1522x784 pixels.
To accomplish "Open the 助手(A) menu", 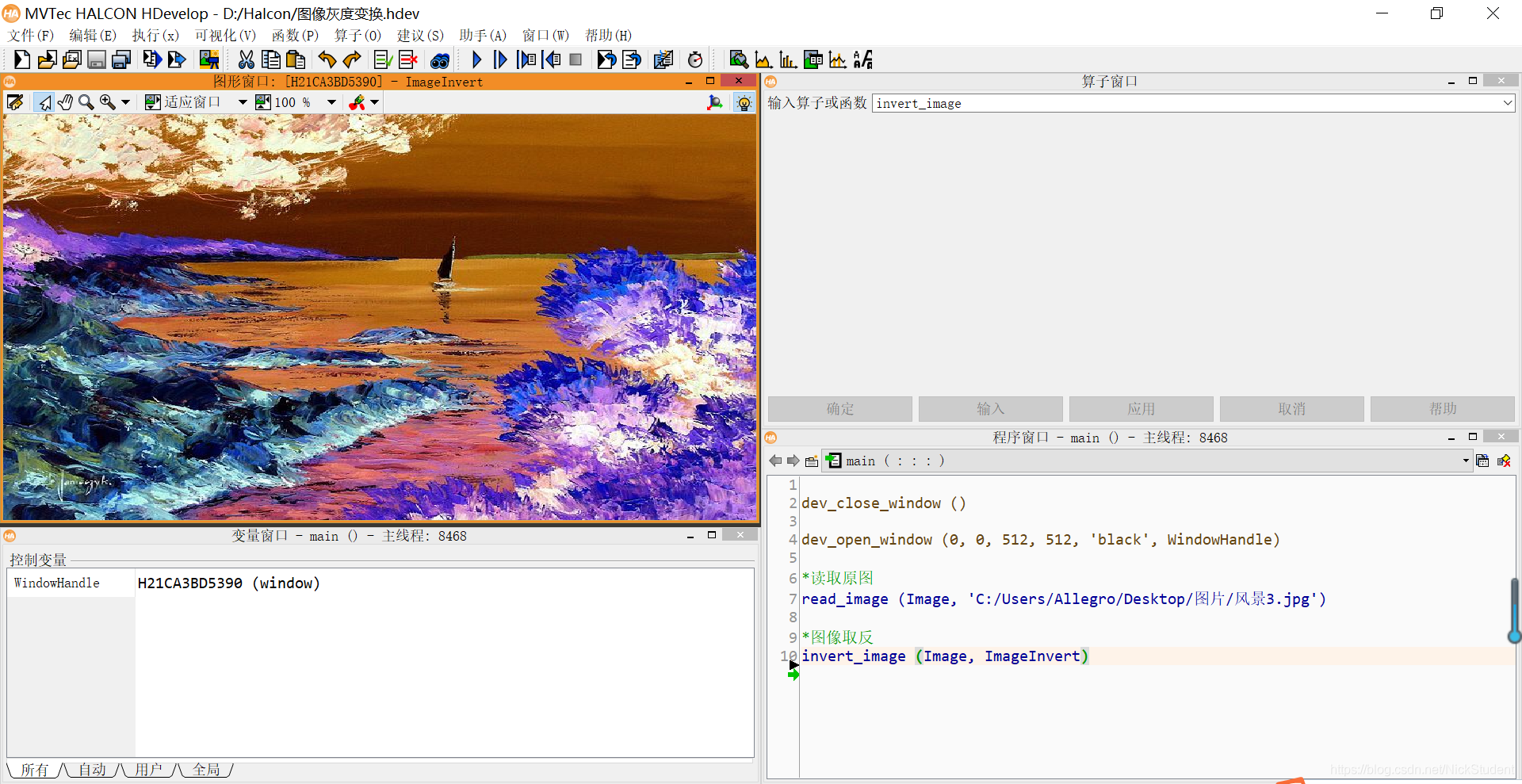I will pyautogui.click(x=483, y=36).
